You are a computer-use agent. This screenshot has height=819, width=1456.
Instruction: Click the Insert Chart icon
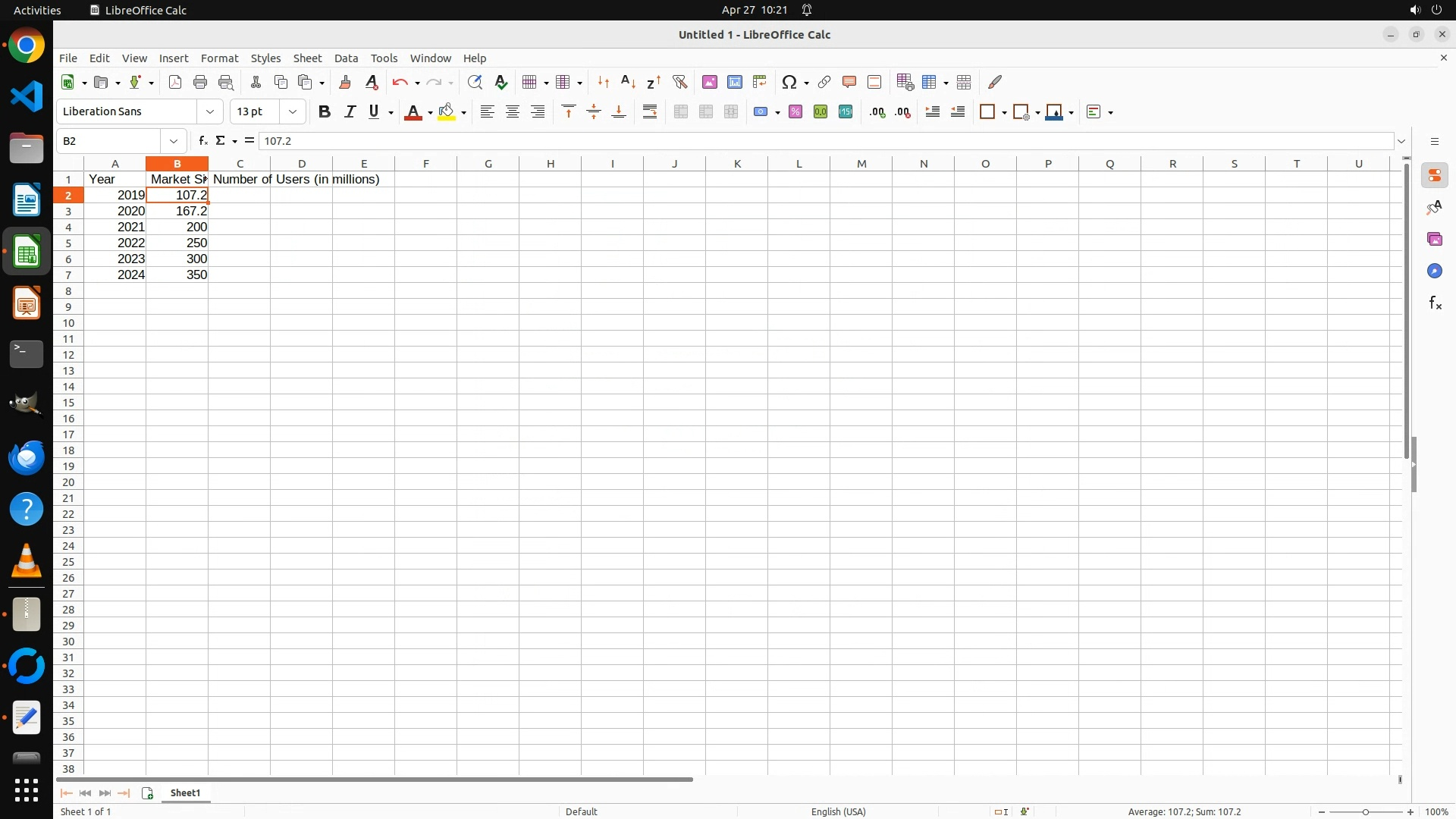pos(735,82)
